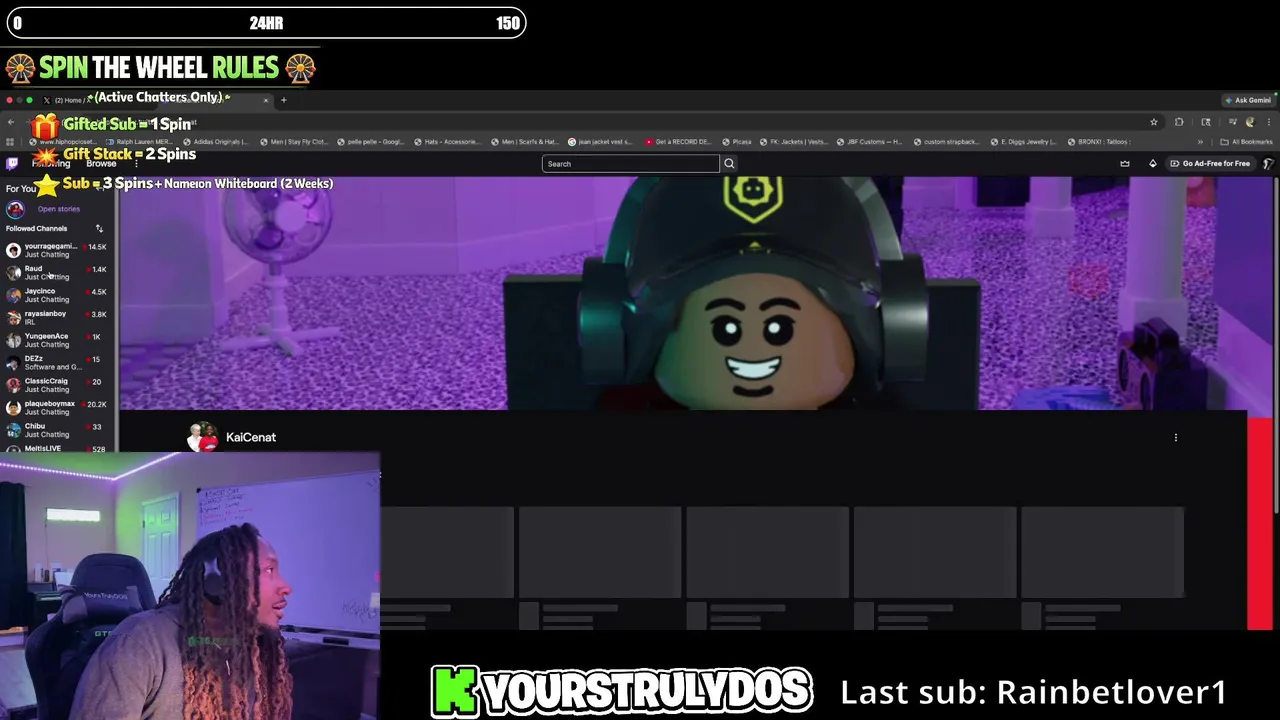Image resolution: width=1280 pixels, height=720 pixels.
Task: Open the Twitch user avatar menu
Action: click(1268, 164)
